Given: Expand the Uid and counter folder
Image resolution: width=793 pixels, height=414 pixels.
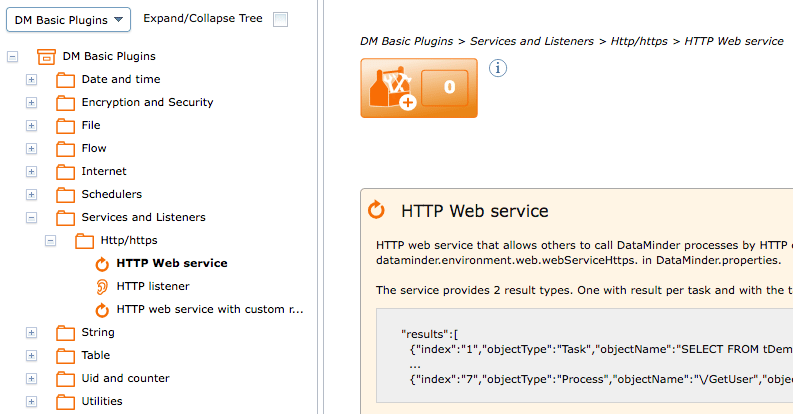Looking at the screenshot, I should [31, 379].
